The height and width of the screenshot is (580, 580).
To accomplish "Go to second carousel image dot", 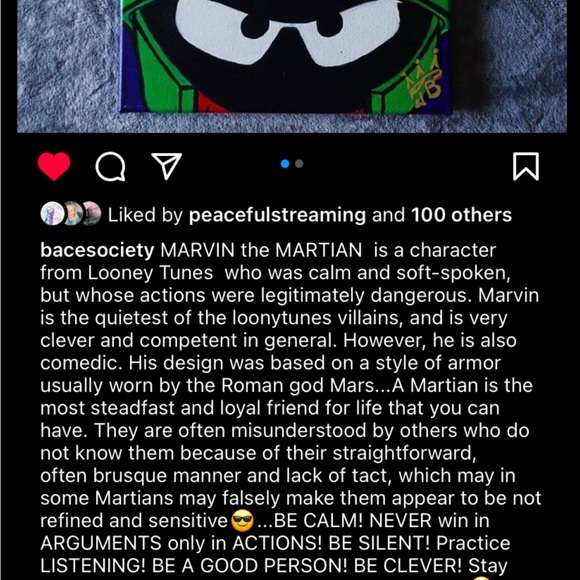I will coord(299,163).
